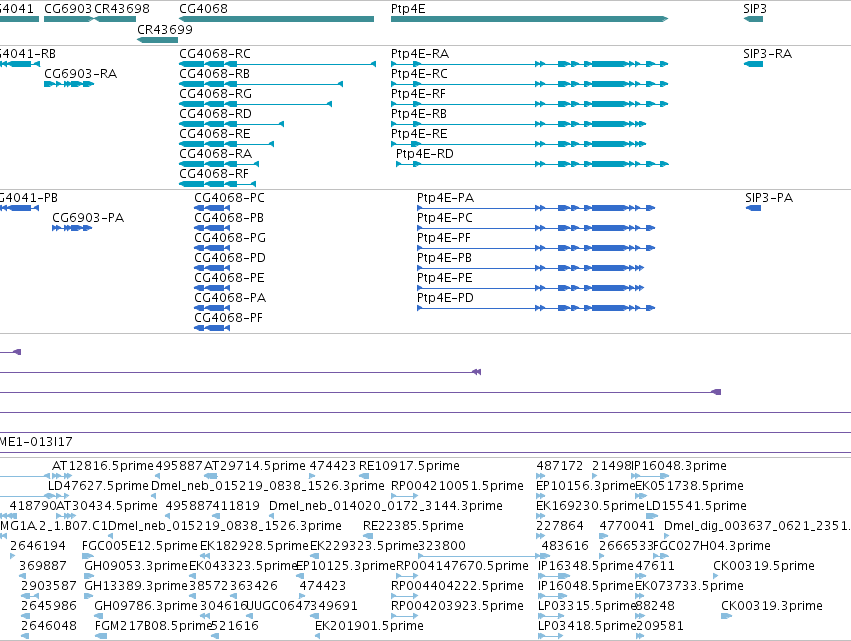
Task: Click transcript Ptp4E-RD
Action: point(425,154)
